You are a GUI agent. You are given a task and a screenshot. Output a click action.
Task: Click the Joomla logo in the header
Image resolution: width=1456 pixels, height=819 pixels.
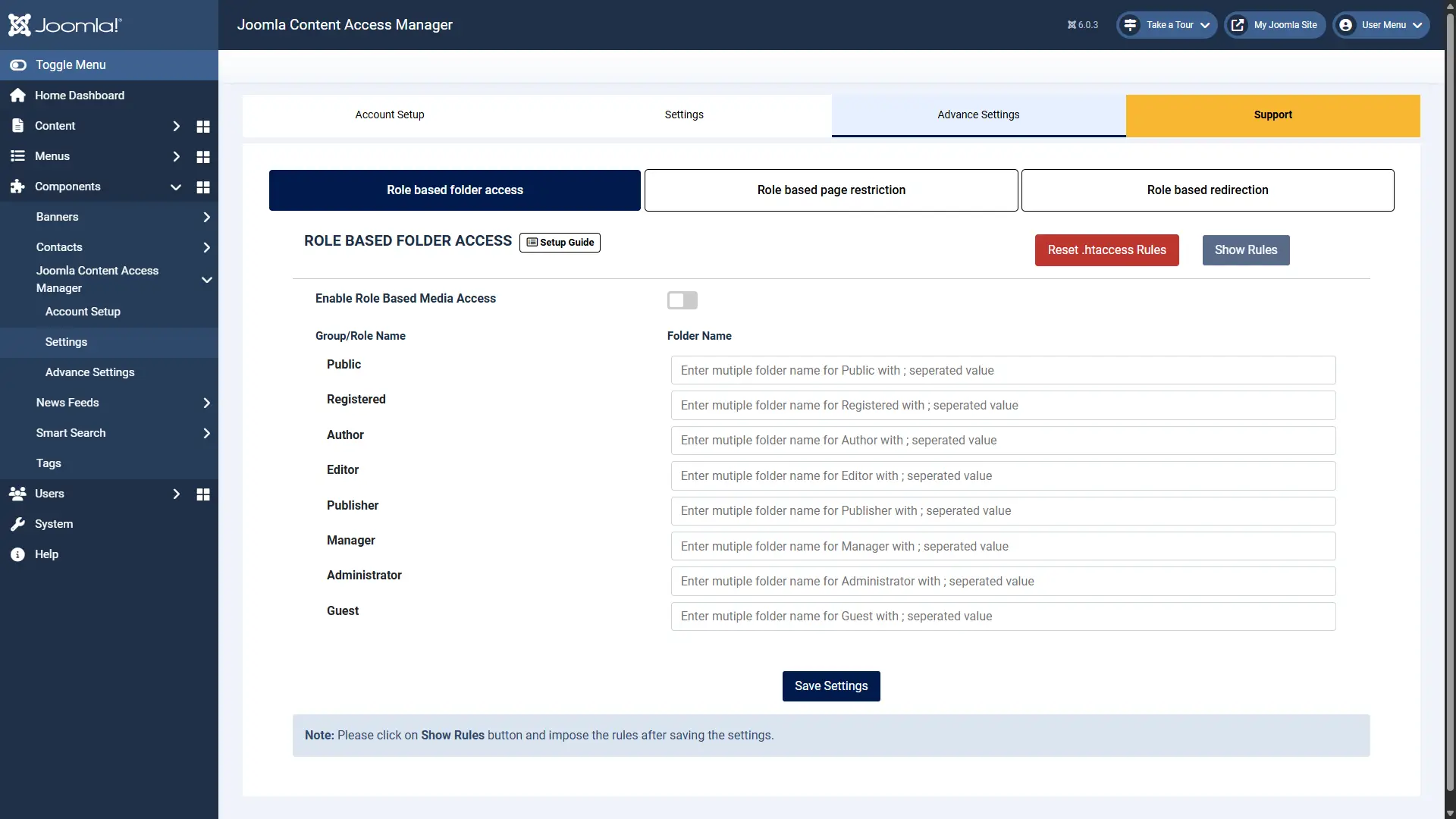click(64, 25)
